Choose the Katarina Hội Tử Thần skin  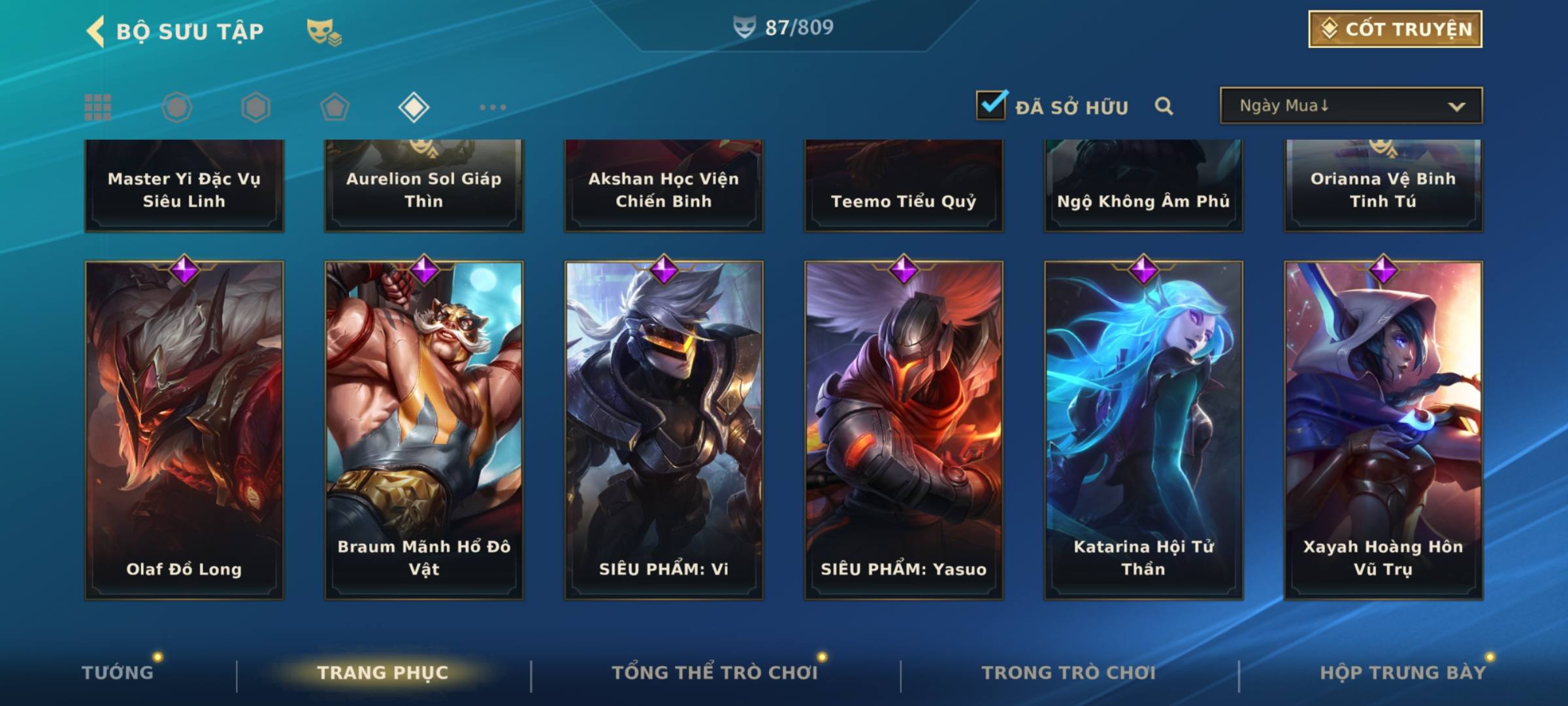pyautogui.click(x=1143, y=430)
